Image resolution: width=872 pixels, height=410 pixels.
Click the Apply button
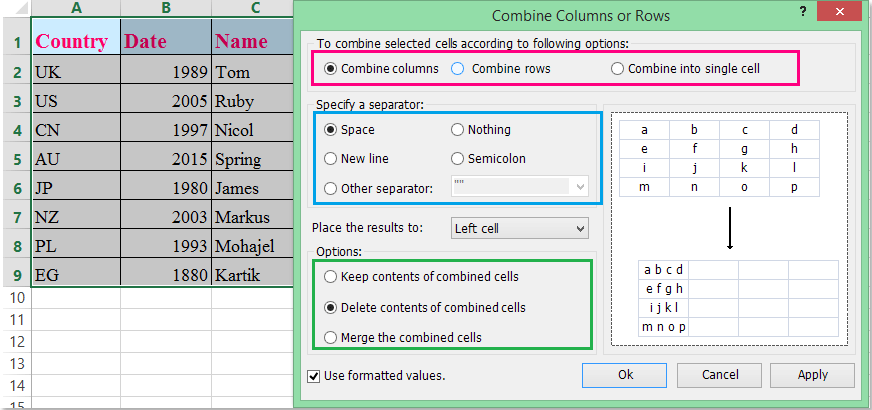(x=812, y=375)
